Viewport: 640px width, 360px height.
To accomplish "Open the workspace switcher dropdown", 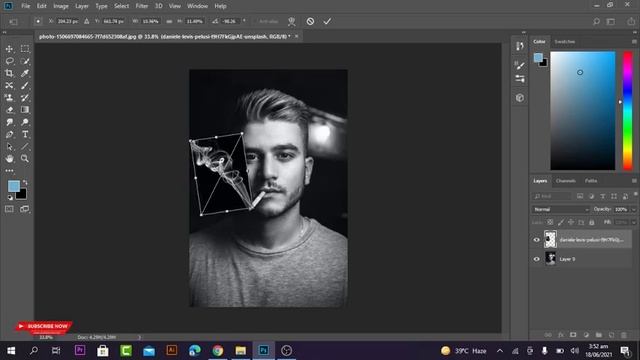I will click(x=611, y=21).
